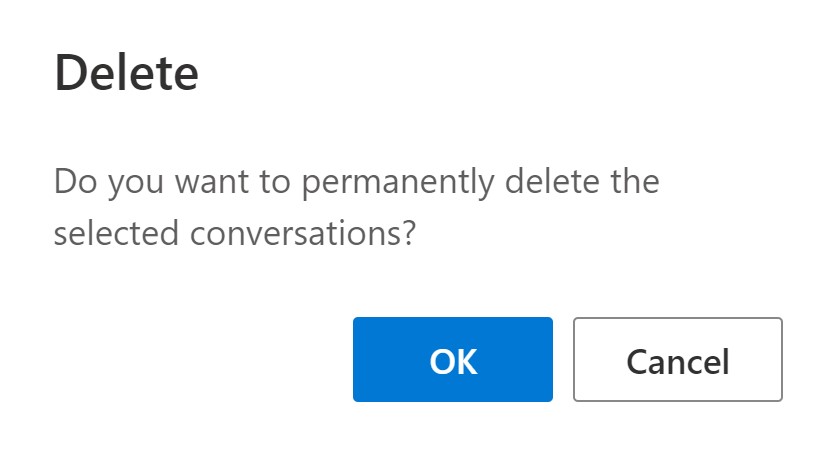Choose Cancel to keep conversations
The image size is (835, 455).
point(678,360)
